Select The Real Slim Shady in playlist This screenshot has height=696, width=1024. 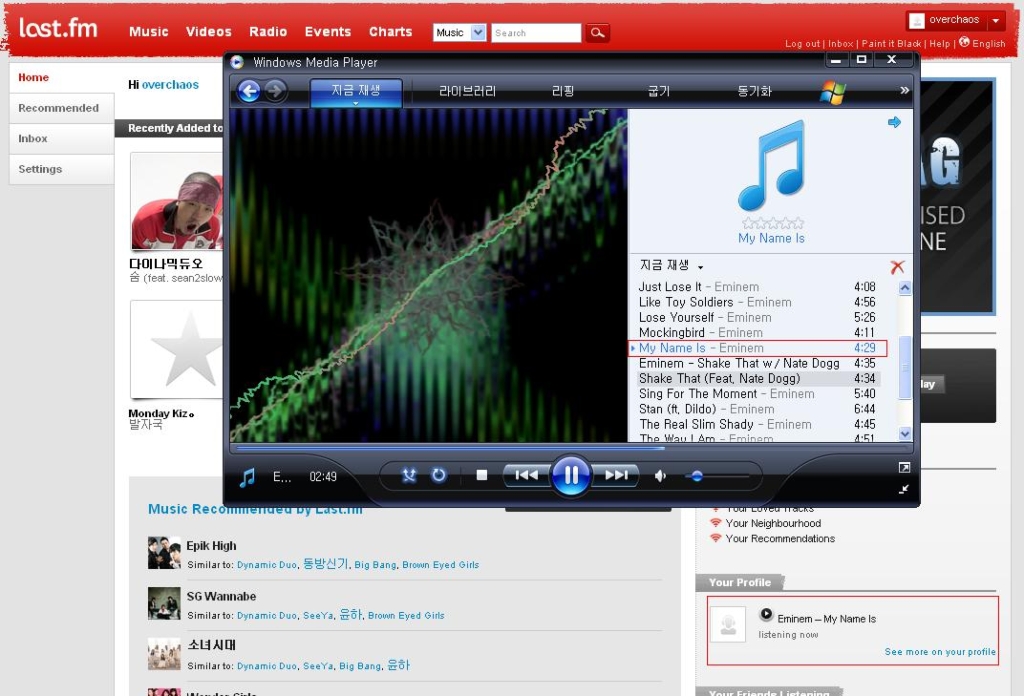(x=757, y=424)
